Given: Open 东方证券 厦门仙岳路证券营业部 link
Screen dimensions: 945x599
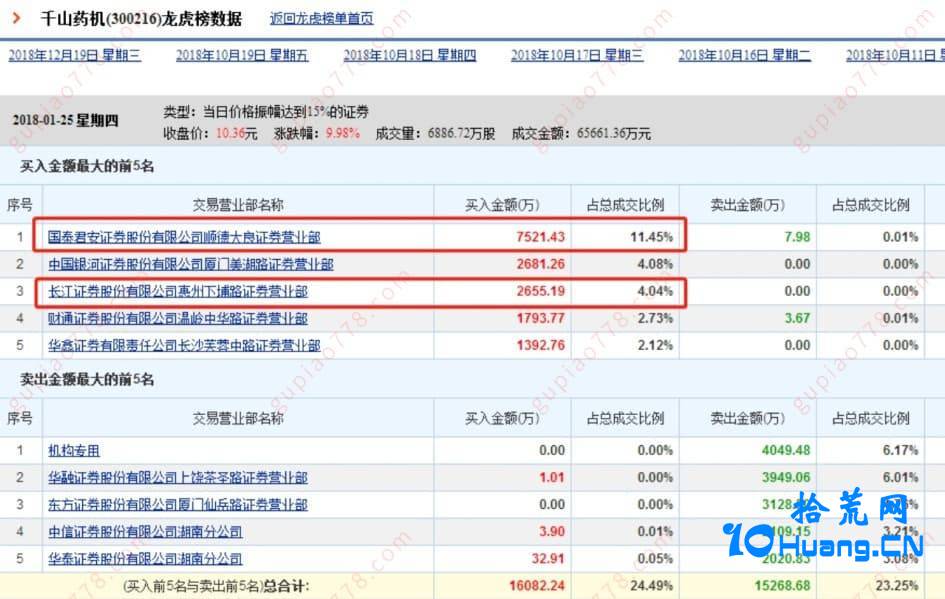Looking at the screenshot, I should (178, 504).
